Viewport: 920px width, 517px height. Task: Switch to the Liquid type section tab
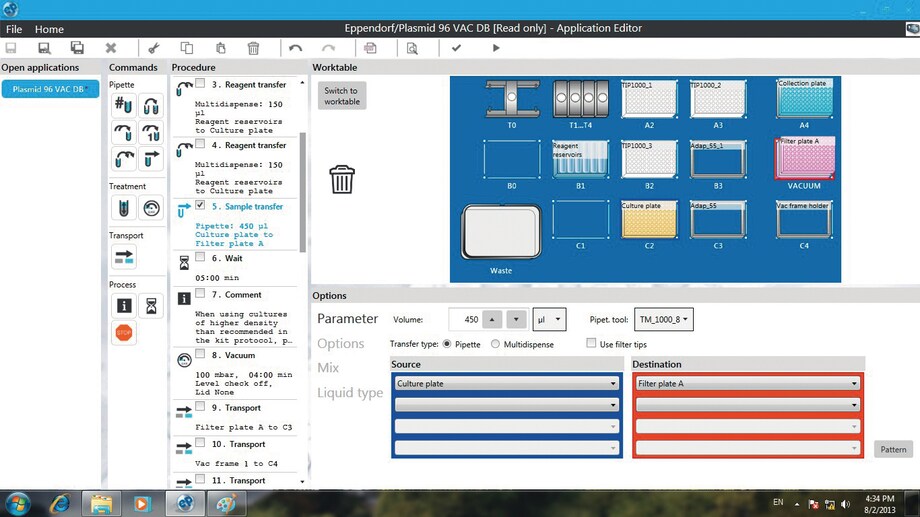[350, 393]
